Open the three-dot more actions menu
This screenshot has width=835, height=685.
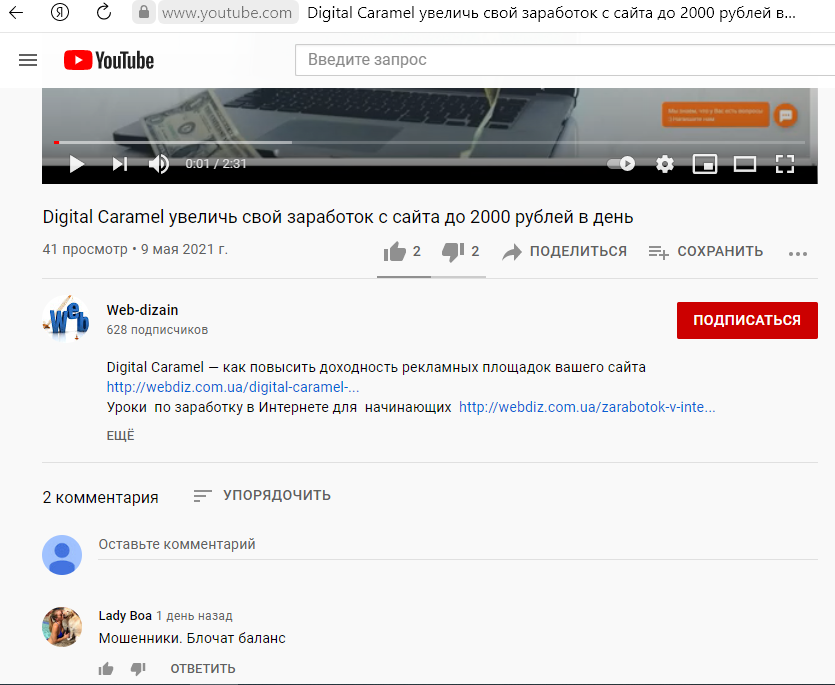(x=798, y=254)
